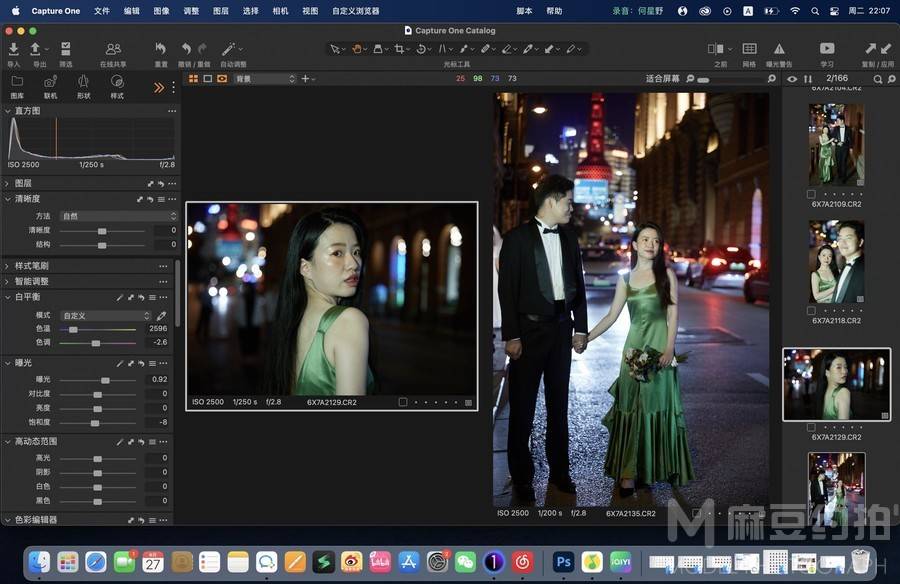Collapse the 清晰度 (Clarity) panel
The height and width of the screenshot is (584, 900).
pos(7,199)
